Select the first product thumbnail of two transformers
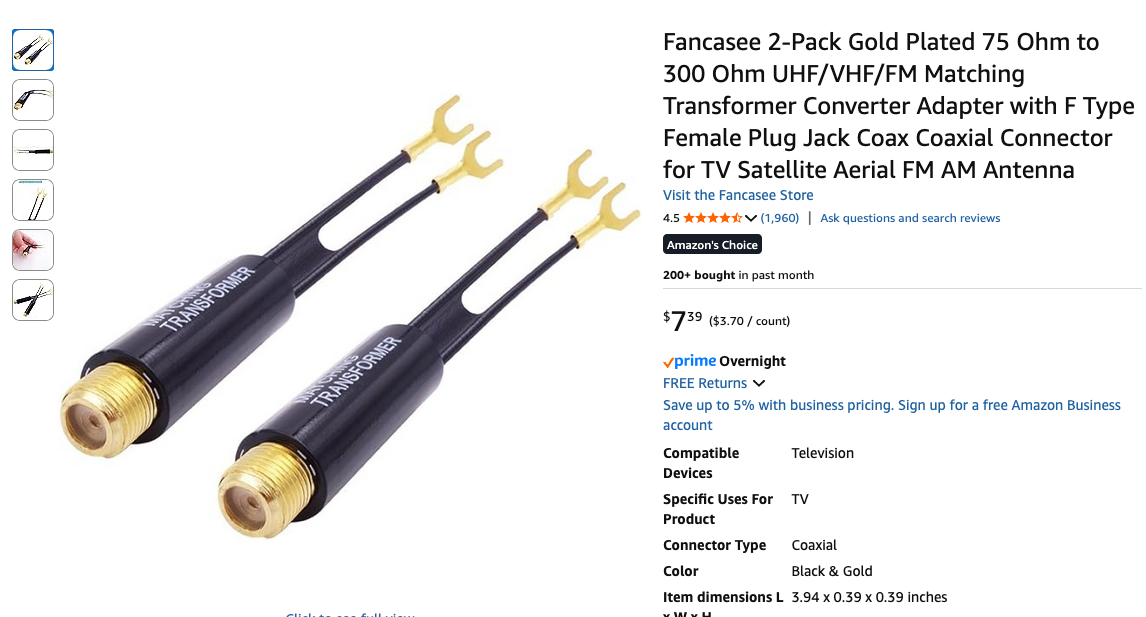The image size is (1146, 617). pyautogui.click(x=33, y=50)
